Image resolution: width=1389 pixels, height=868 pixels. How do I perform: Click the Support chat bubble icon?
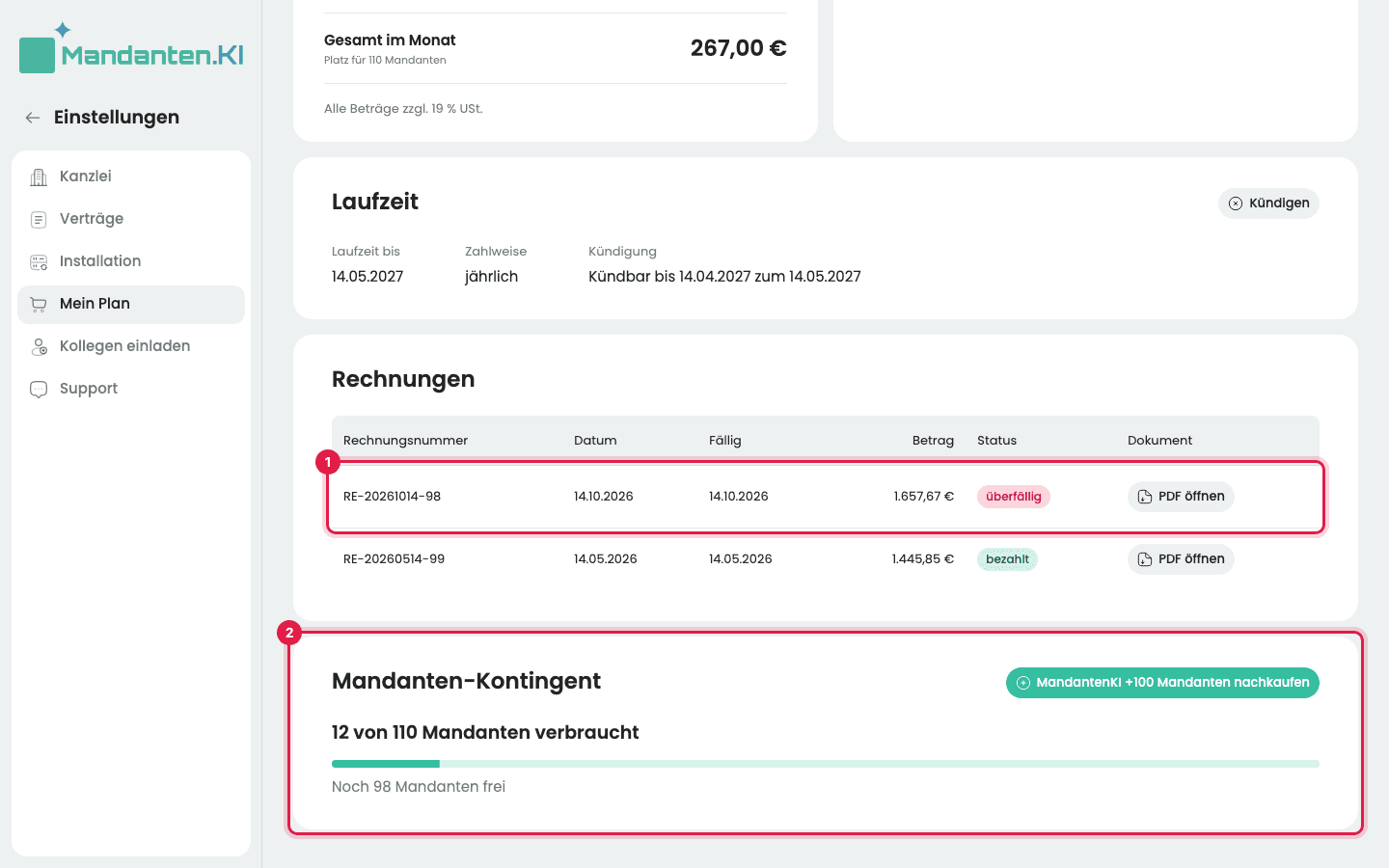pos(39,389)
